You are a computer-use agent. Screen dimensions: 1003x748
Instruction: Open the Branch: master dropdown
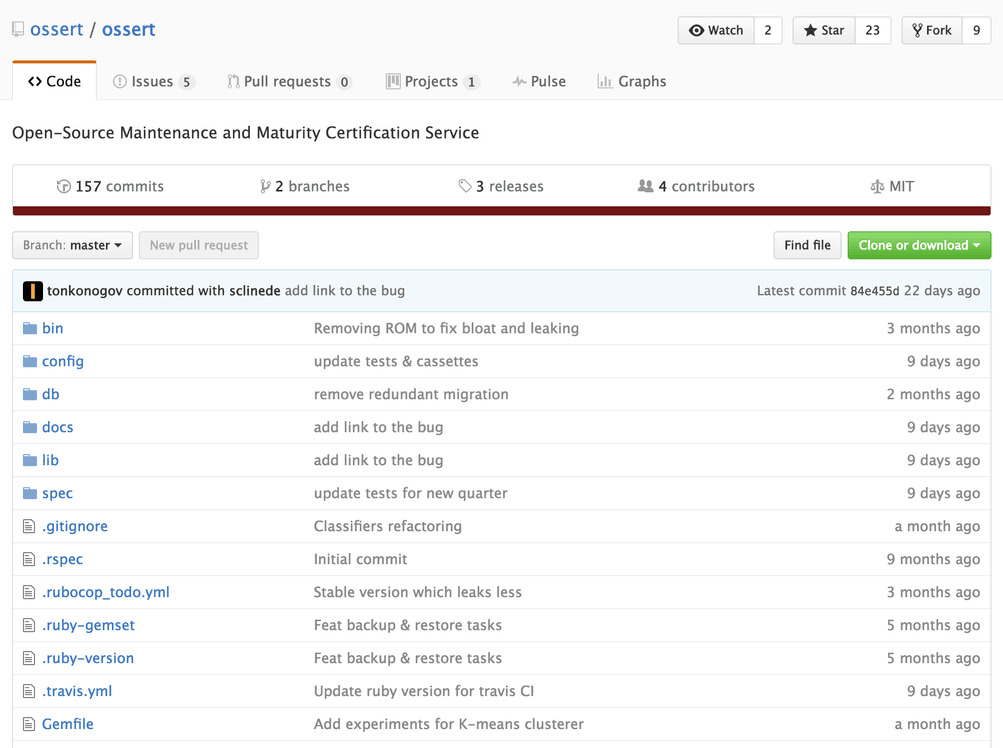pyautogui.click(x=71, y=245)
